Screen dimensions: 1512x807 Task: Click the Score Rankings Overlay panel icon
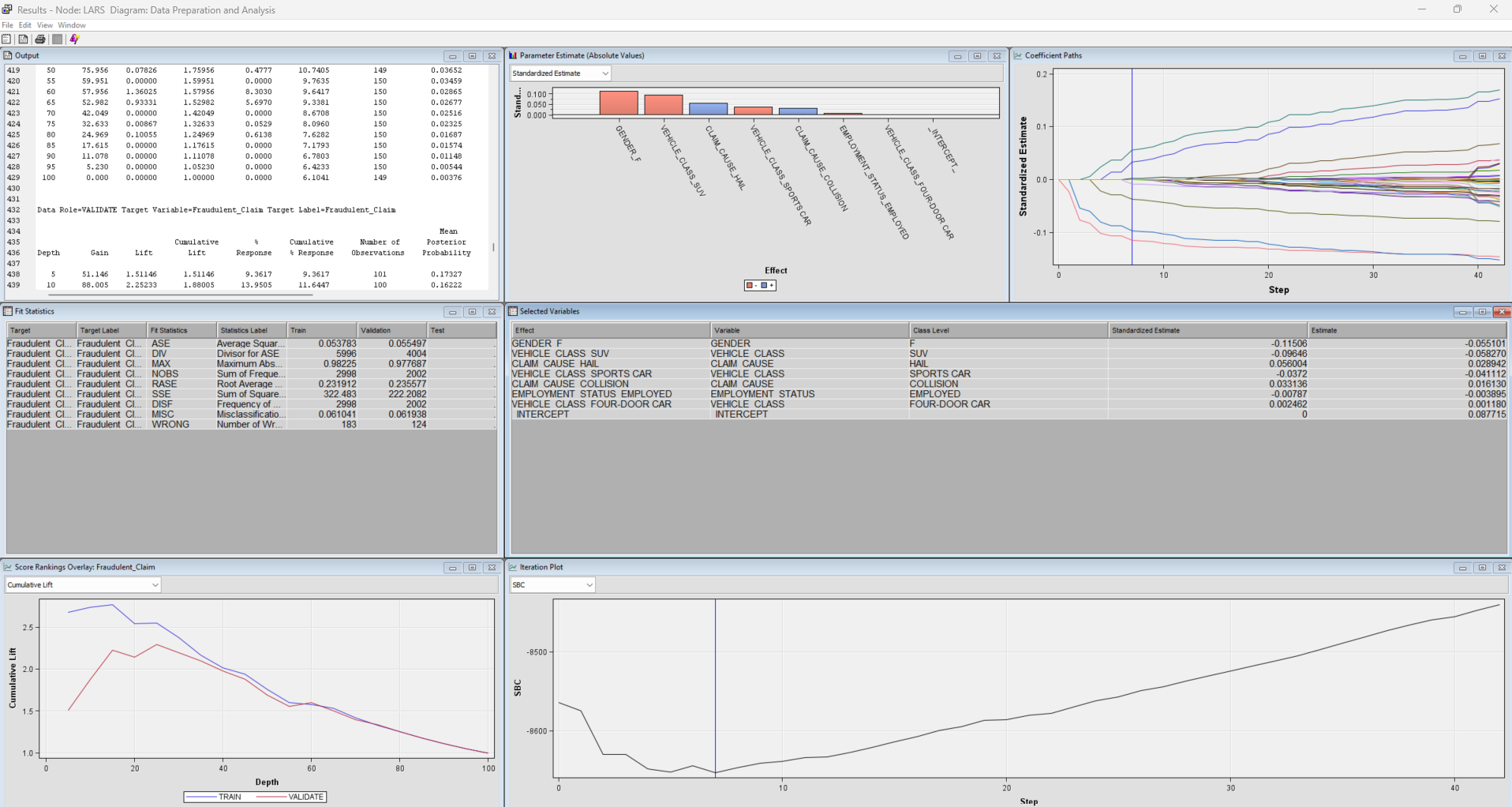pos(8,567)
